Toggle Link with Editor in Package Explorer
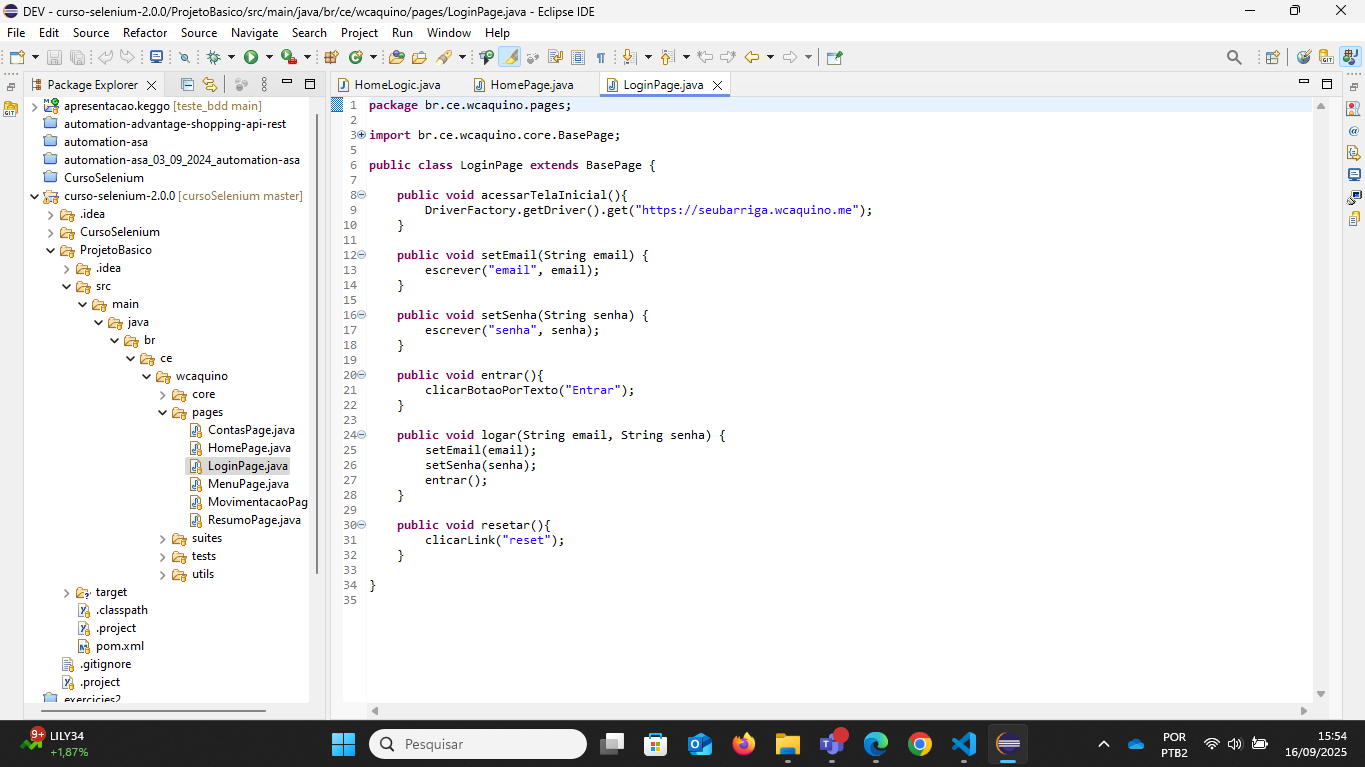Screen dimensions: 1365x767 click(209, 85)
